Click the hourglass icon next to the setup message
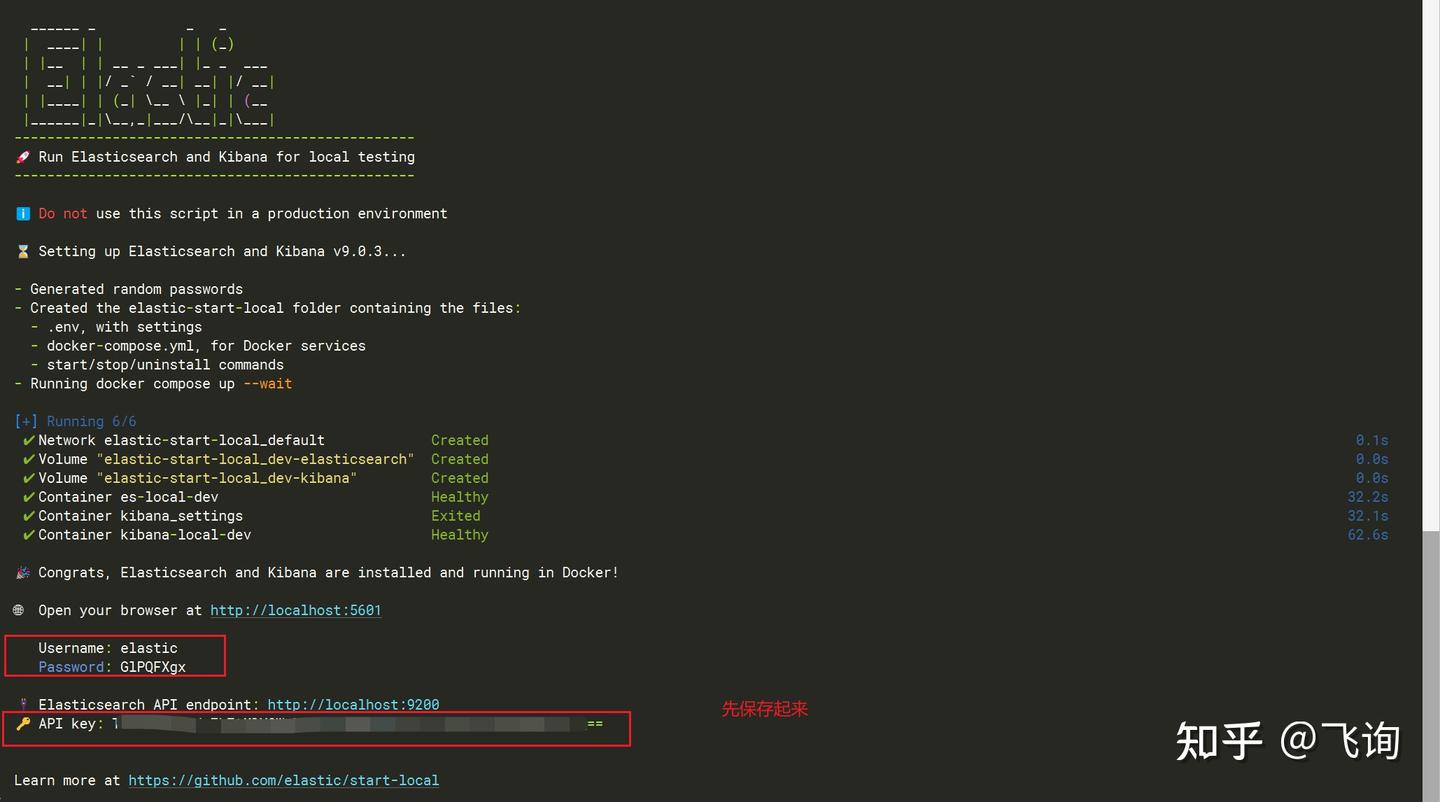 point(22,251)
